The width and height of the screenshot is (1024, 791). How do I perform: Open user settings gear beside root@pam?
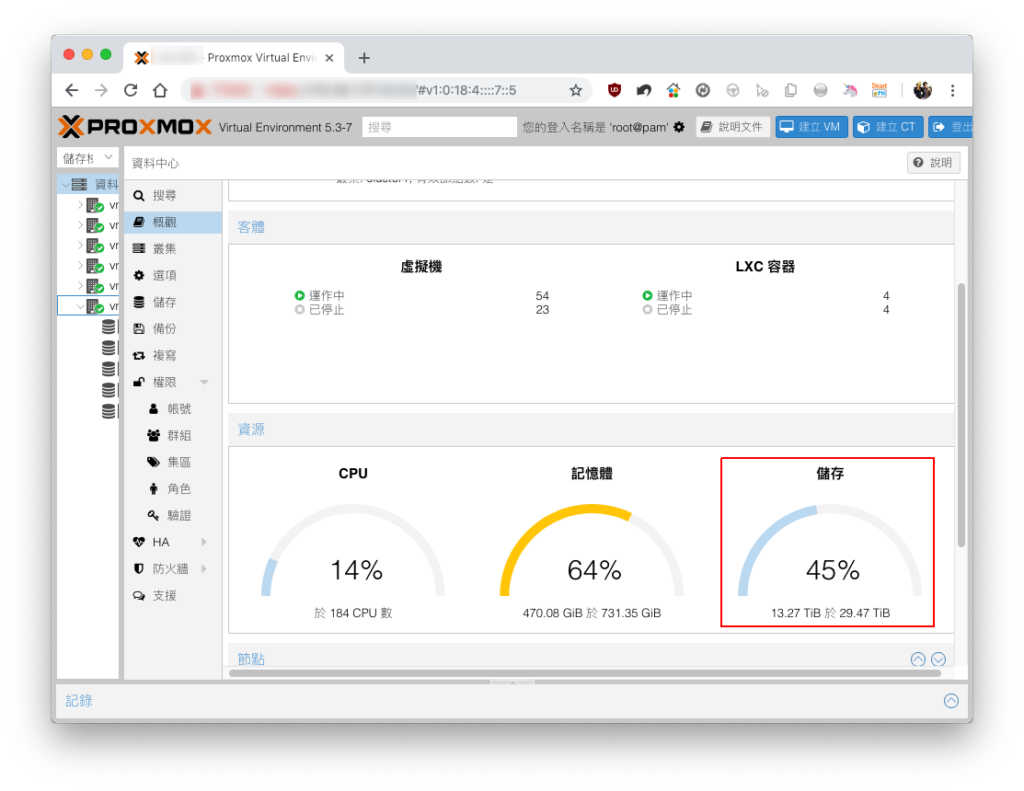(x=679, y=127)
